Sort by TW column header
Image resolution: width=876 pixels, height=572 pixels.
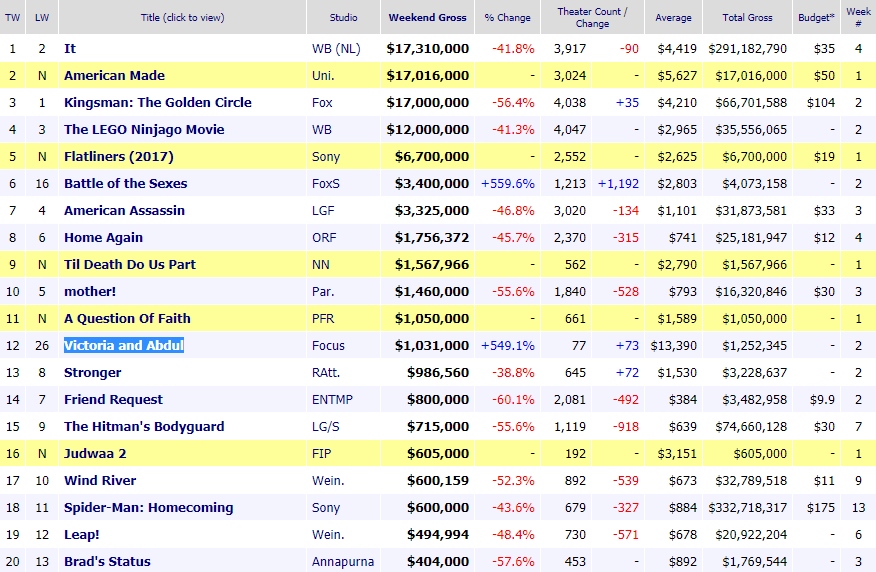[12, 17]
